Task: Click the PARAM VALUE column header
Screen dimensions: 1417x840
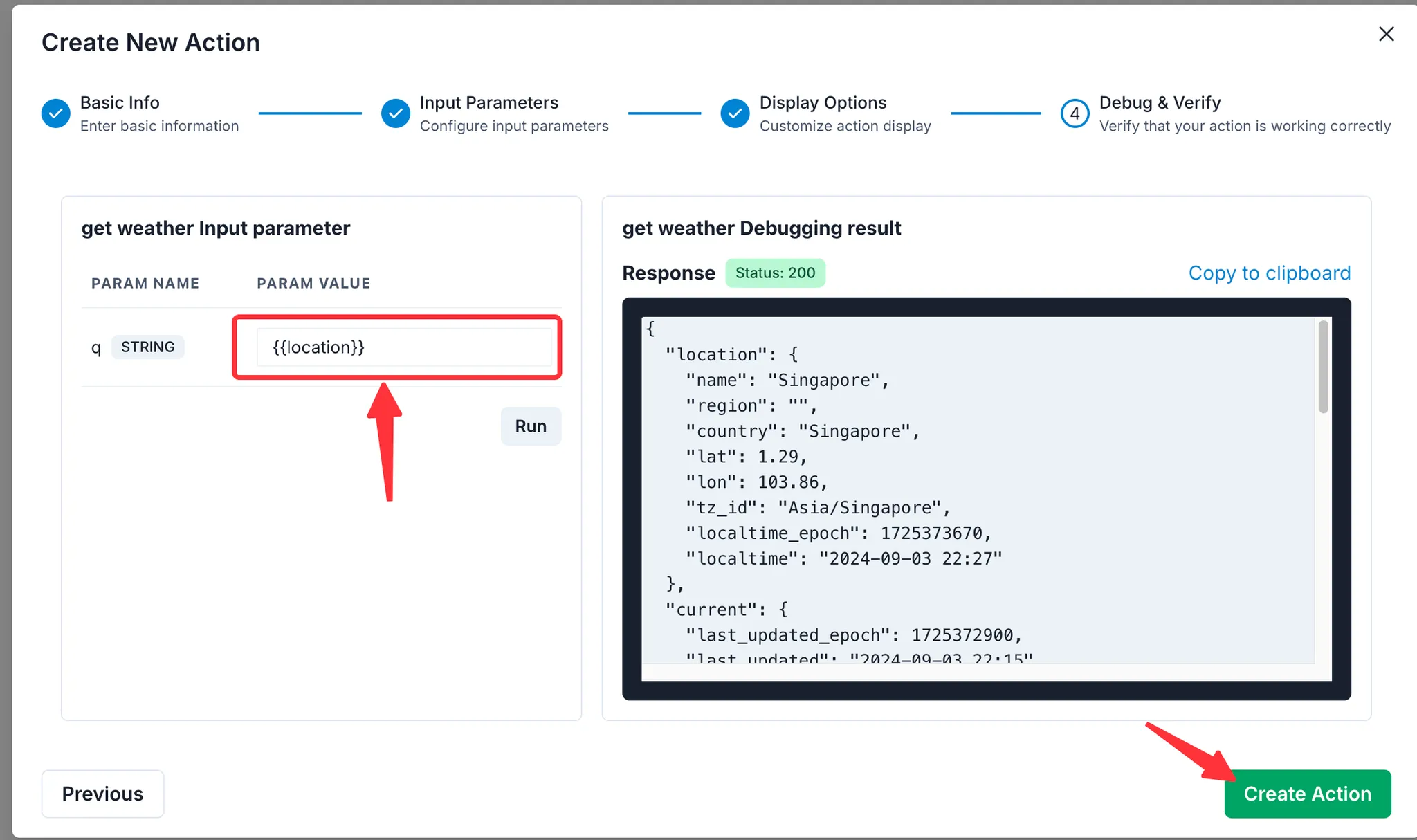Action: pos(313,283)
